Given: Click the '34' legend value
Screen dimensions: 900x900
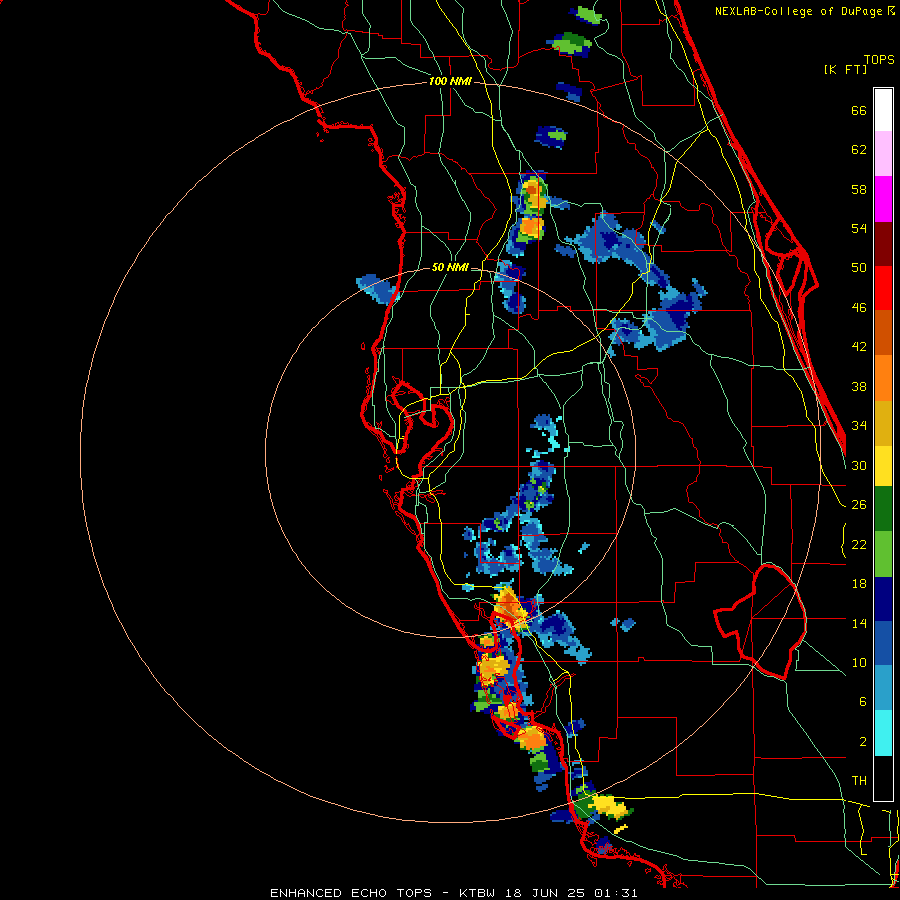Looking at the screenshot, I should click(x=859, y=426).
